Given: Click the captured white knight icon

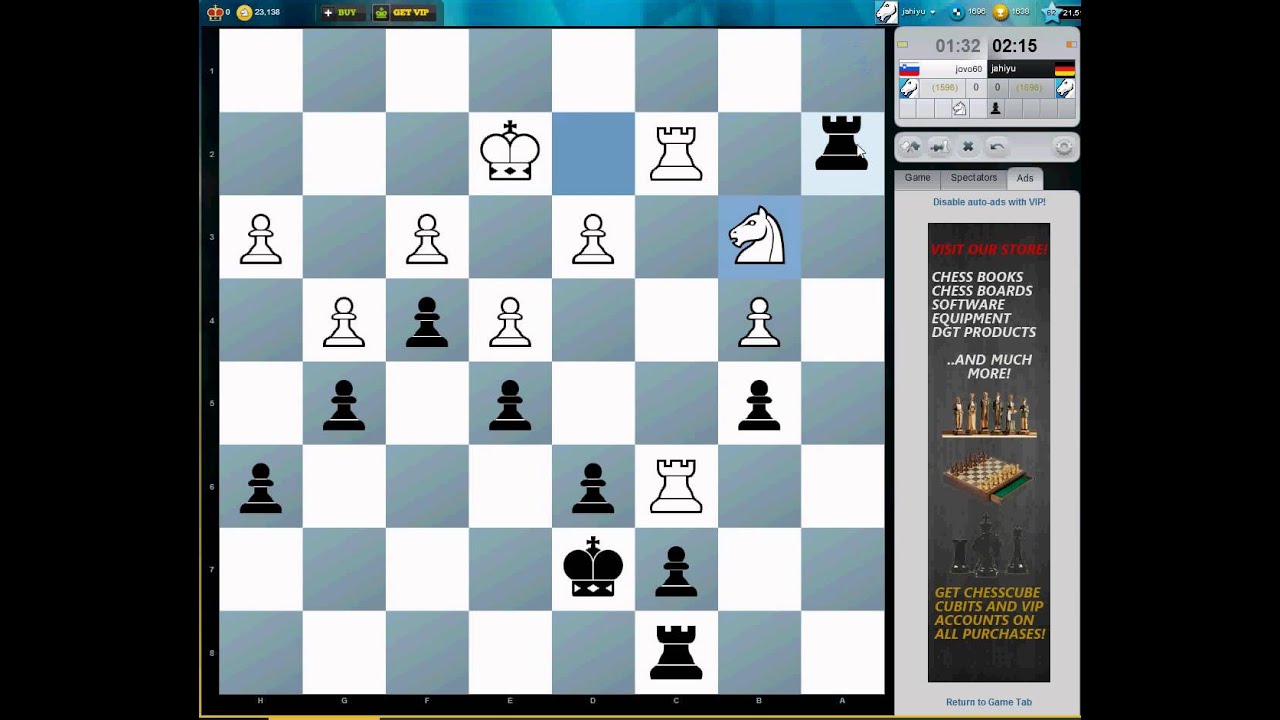Looking at the screenshot, I should click(x=959, y=108).
